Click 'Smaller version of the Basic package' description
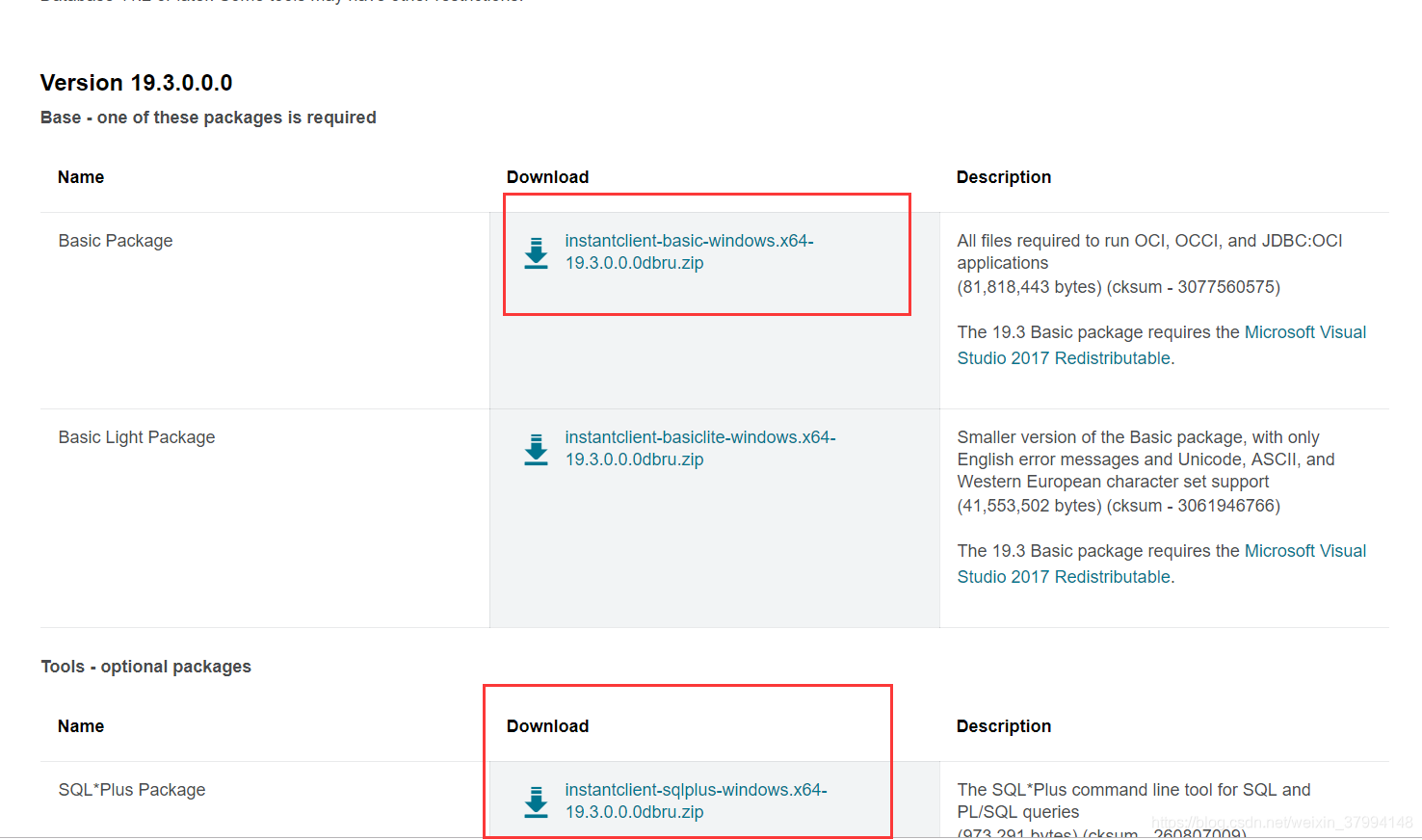Viewport: 1422px width, 840px height. click(1145, 459)
